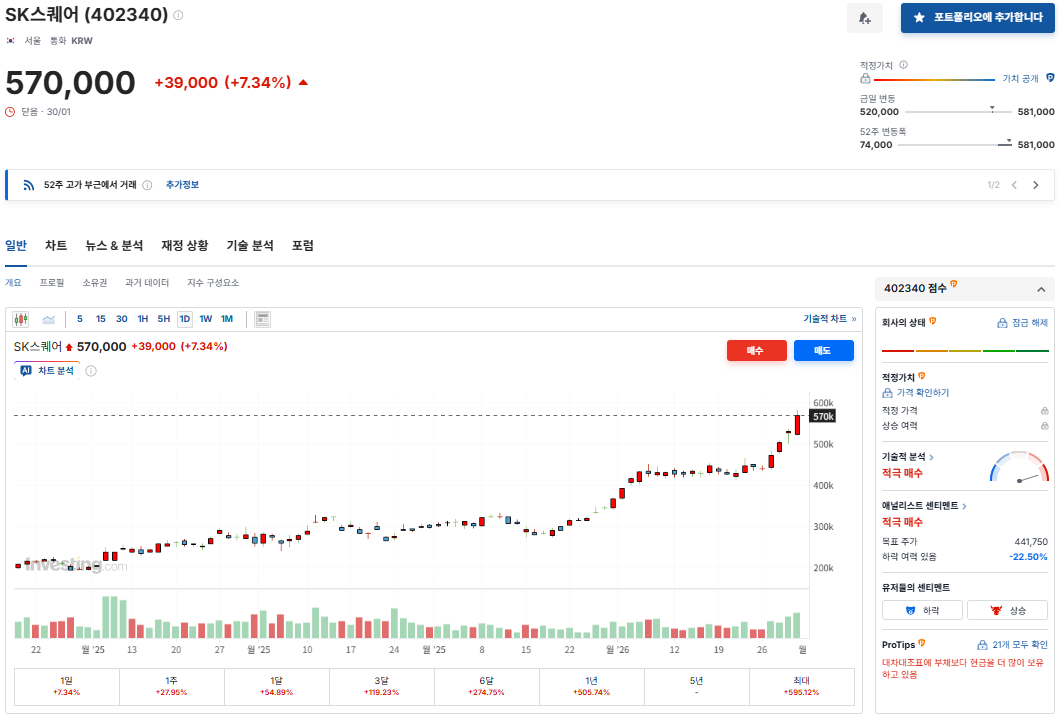
Task: Click the technical analysis gauge dial
Action: point(1019,467)
